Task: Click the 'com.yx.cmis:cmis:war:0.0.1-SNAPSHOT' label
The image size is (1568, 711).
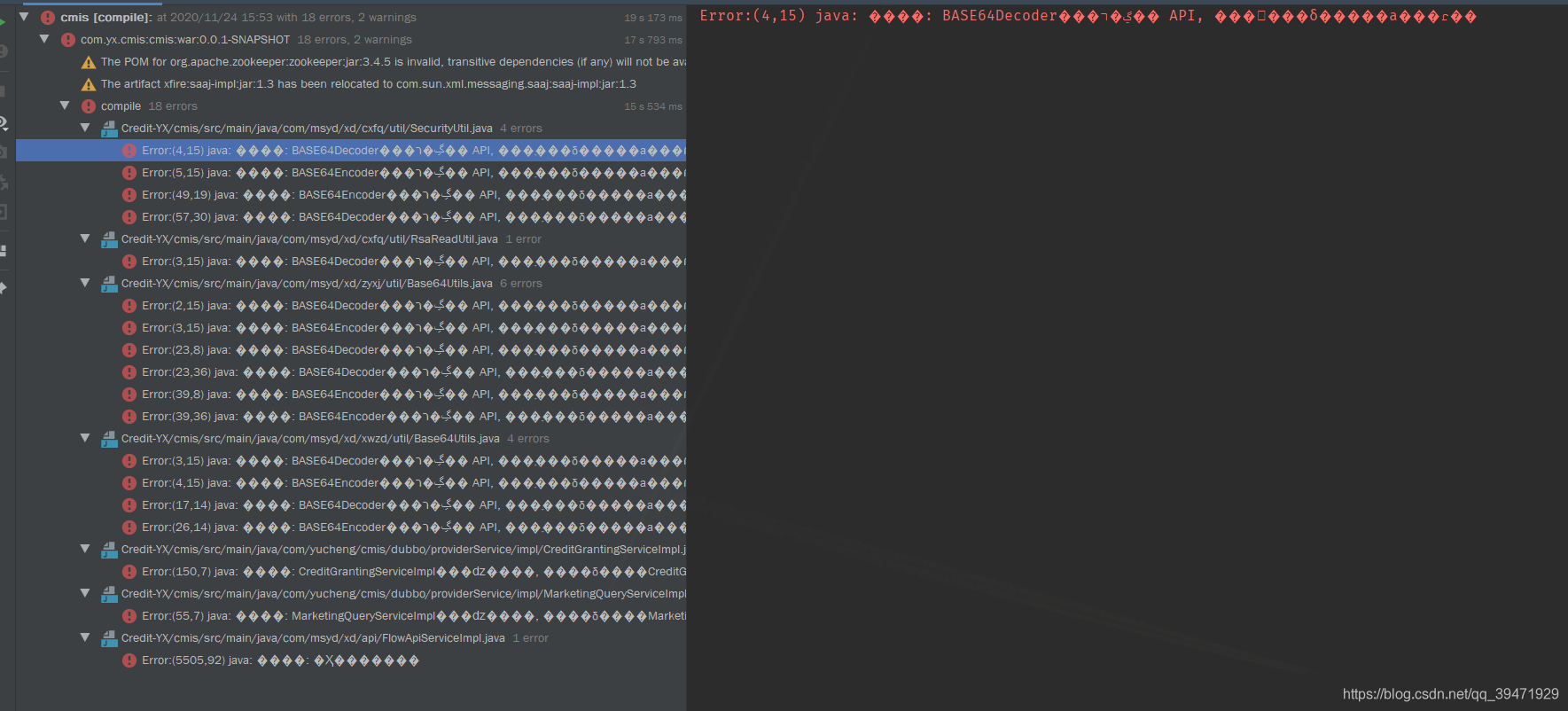Action: click(x=185, y=40)
